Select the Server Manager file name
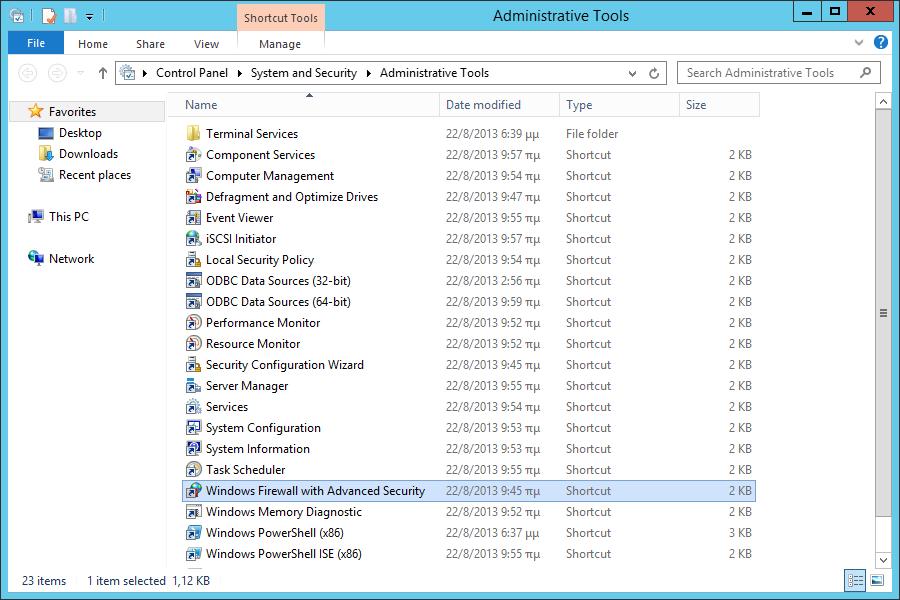This screenshot has height=600, width=900. pos(247,386)
